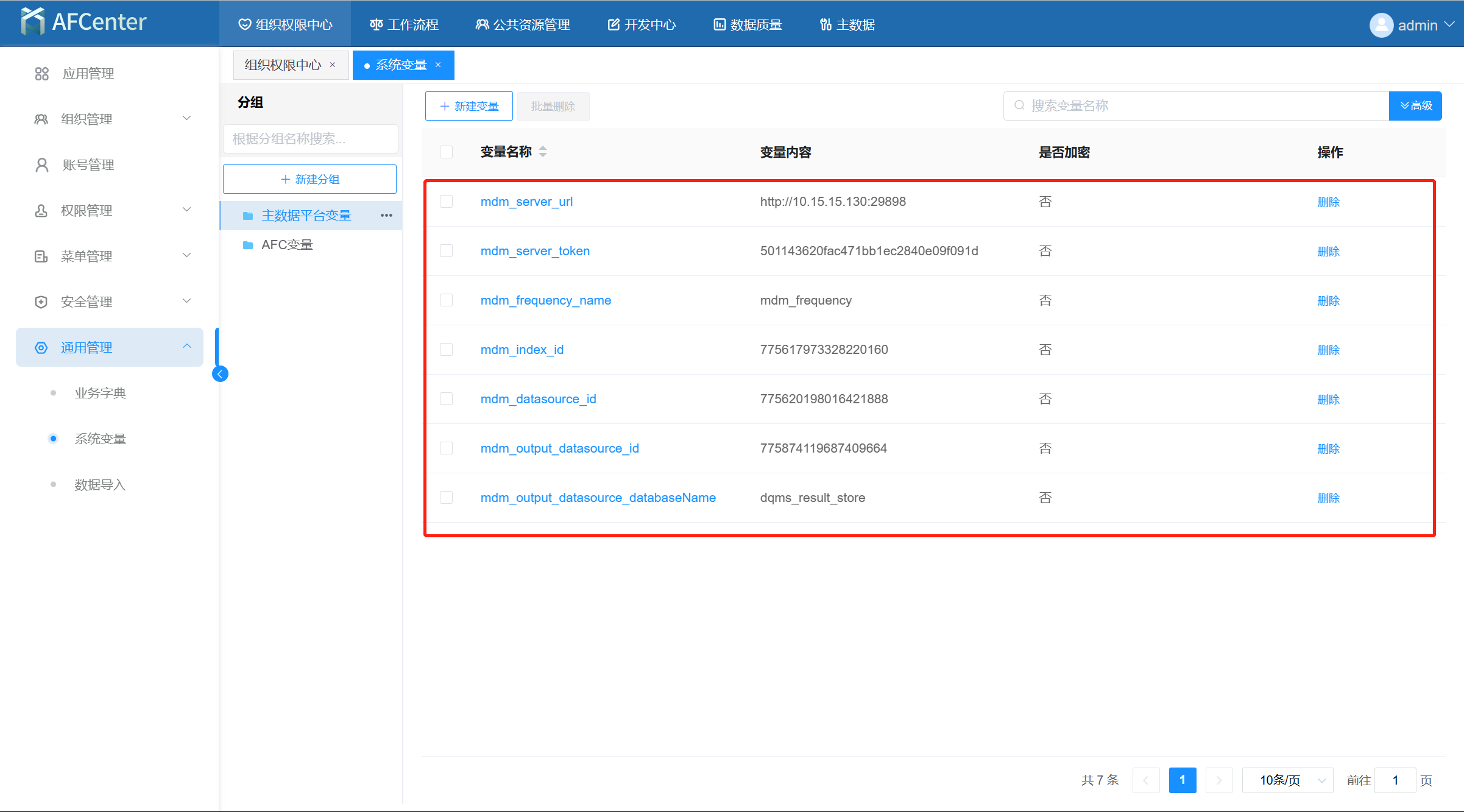Open 数据导入 submenu item

click(x=100, y=485)
